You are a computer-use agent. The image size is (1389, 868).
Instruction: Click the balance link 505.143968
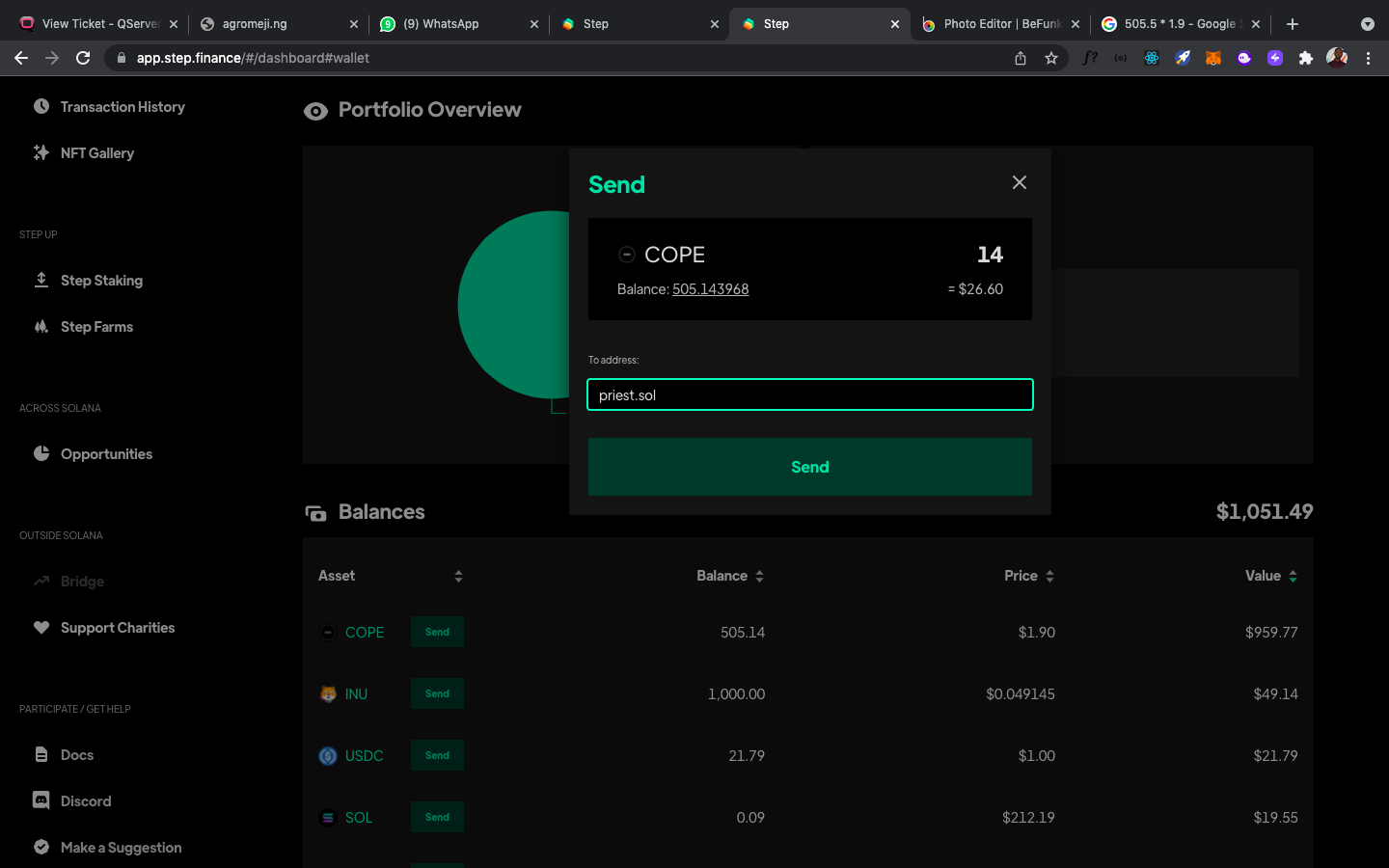point(711,289)
